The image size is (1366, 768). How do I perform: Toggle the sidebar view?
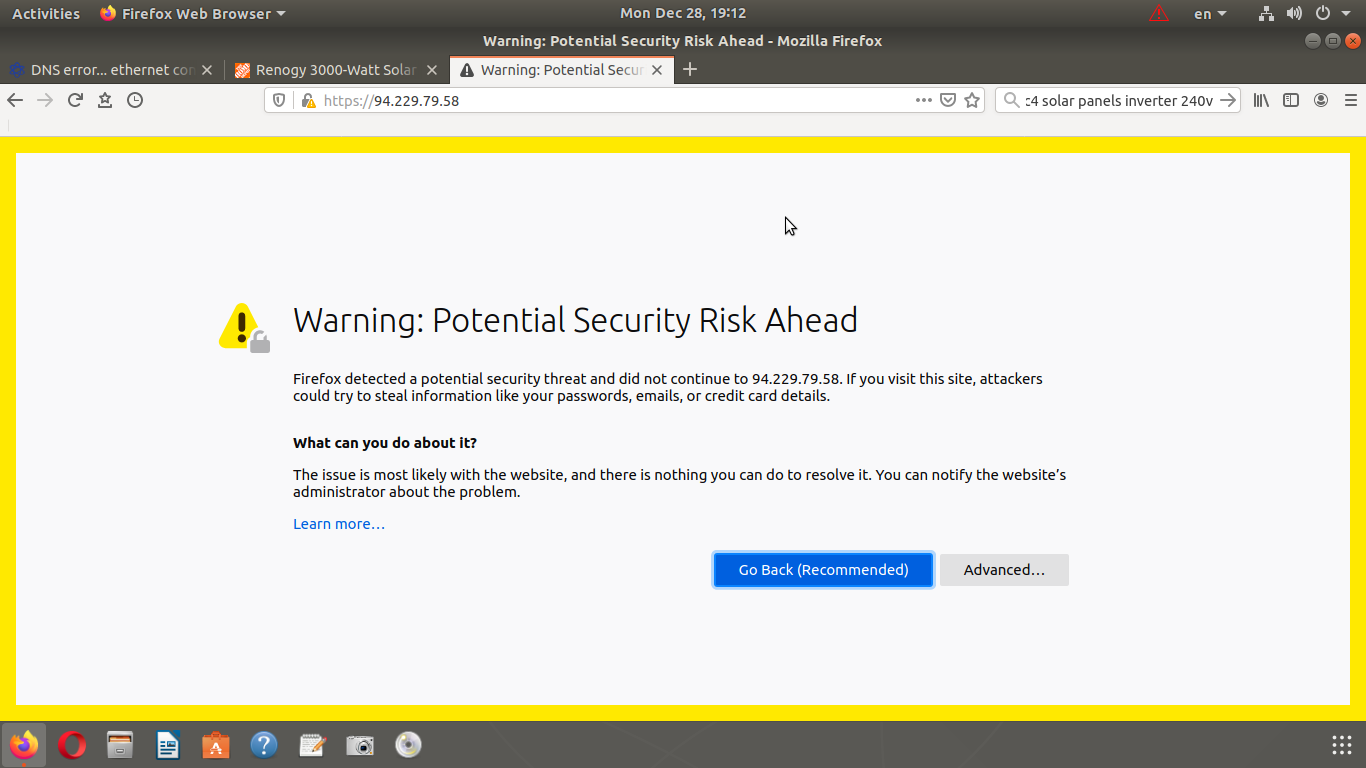point(1291,100)
